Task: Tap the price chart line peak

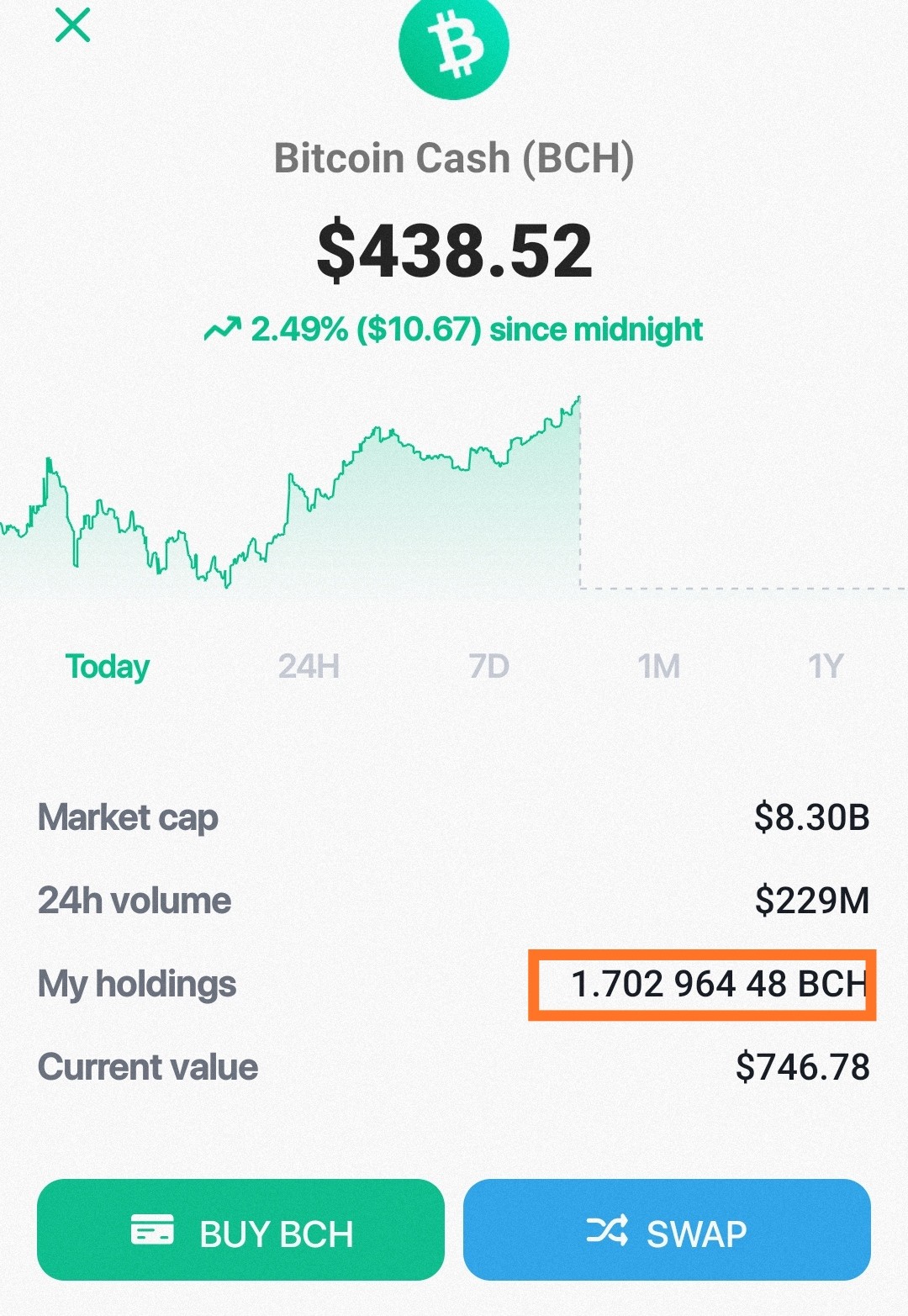Action: tap(578, 399)
